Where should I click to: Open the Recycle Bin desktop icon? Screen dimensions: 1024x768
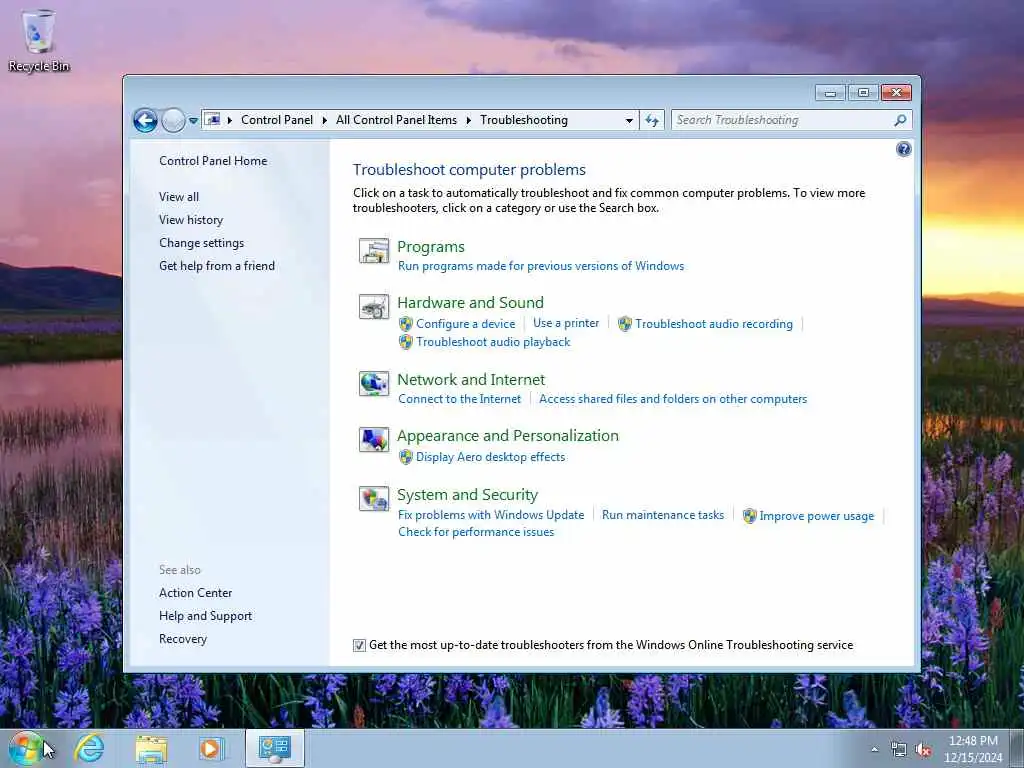point(39,40)
